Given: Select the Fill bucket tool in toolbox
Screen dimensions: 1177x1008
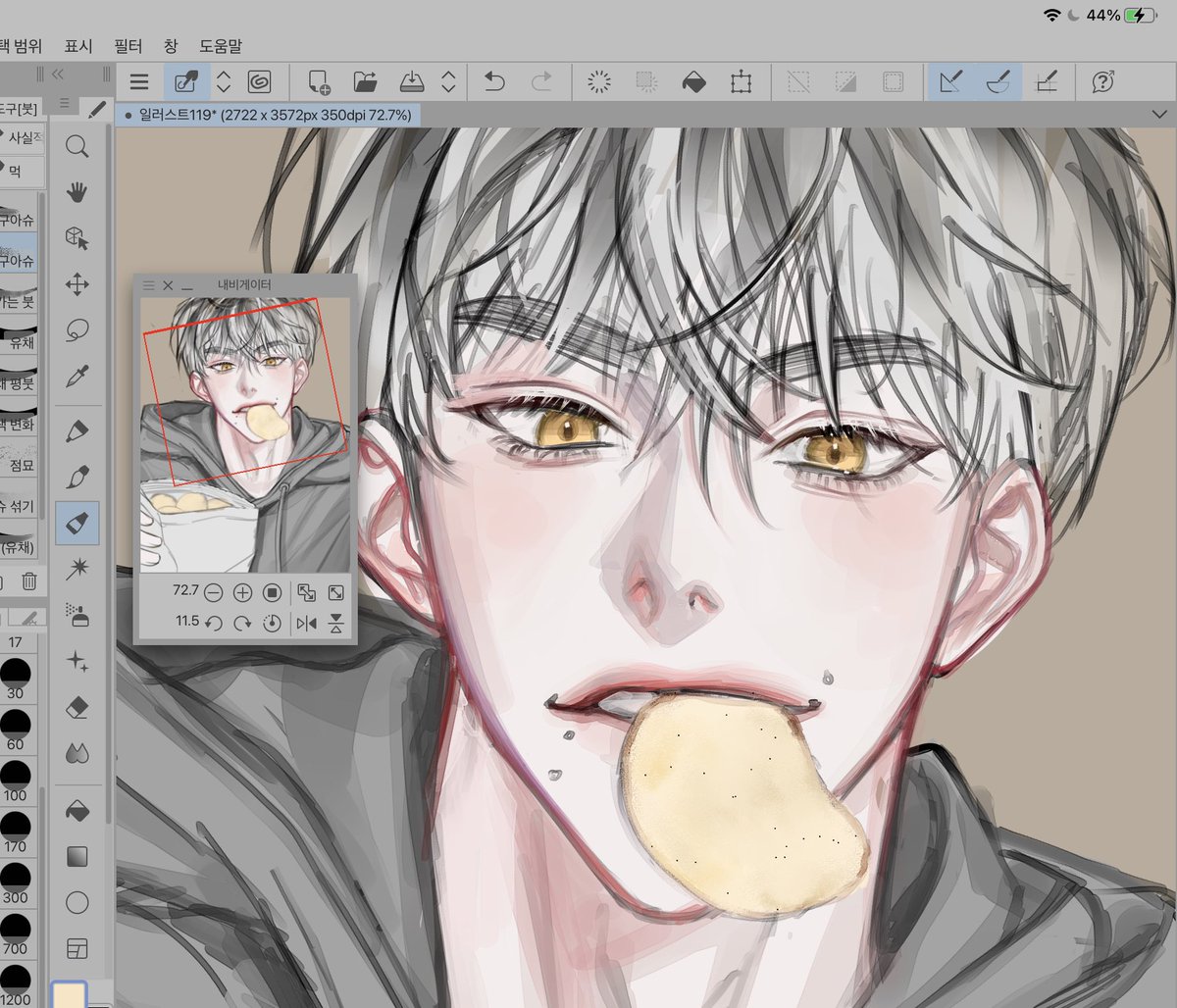Looking at the screenshot, I should coord(77,810).
